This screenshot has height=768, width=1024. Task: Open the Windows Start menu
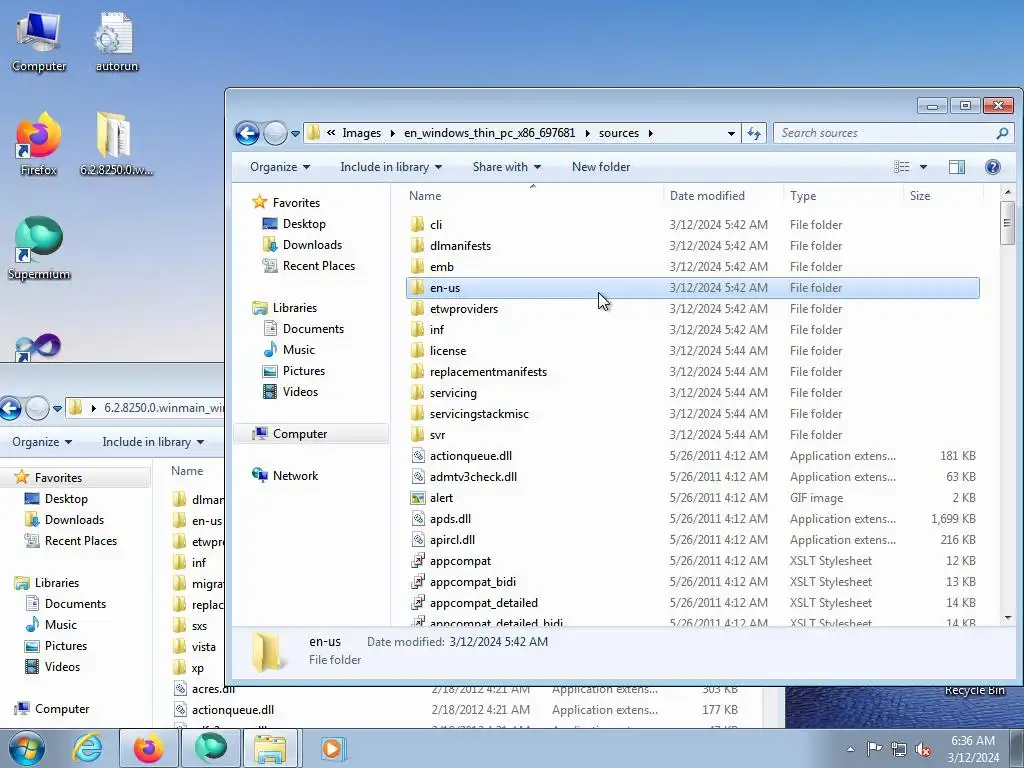(26, 748)
